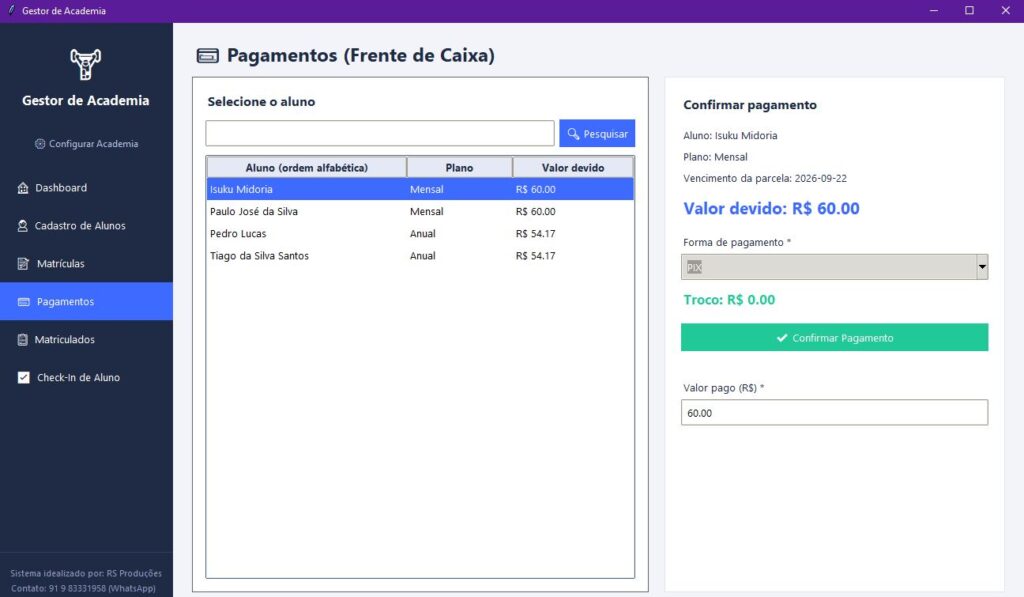Image resolution: width=1024 pixels, height=597 pixels.
Task: Click the green Confirmar Pagamento button
Action: click(834, 338)
